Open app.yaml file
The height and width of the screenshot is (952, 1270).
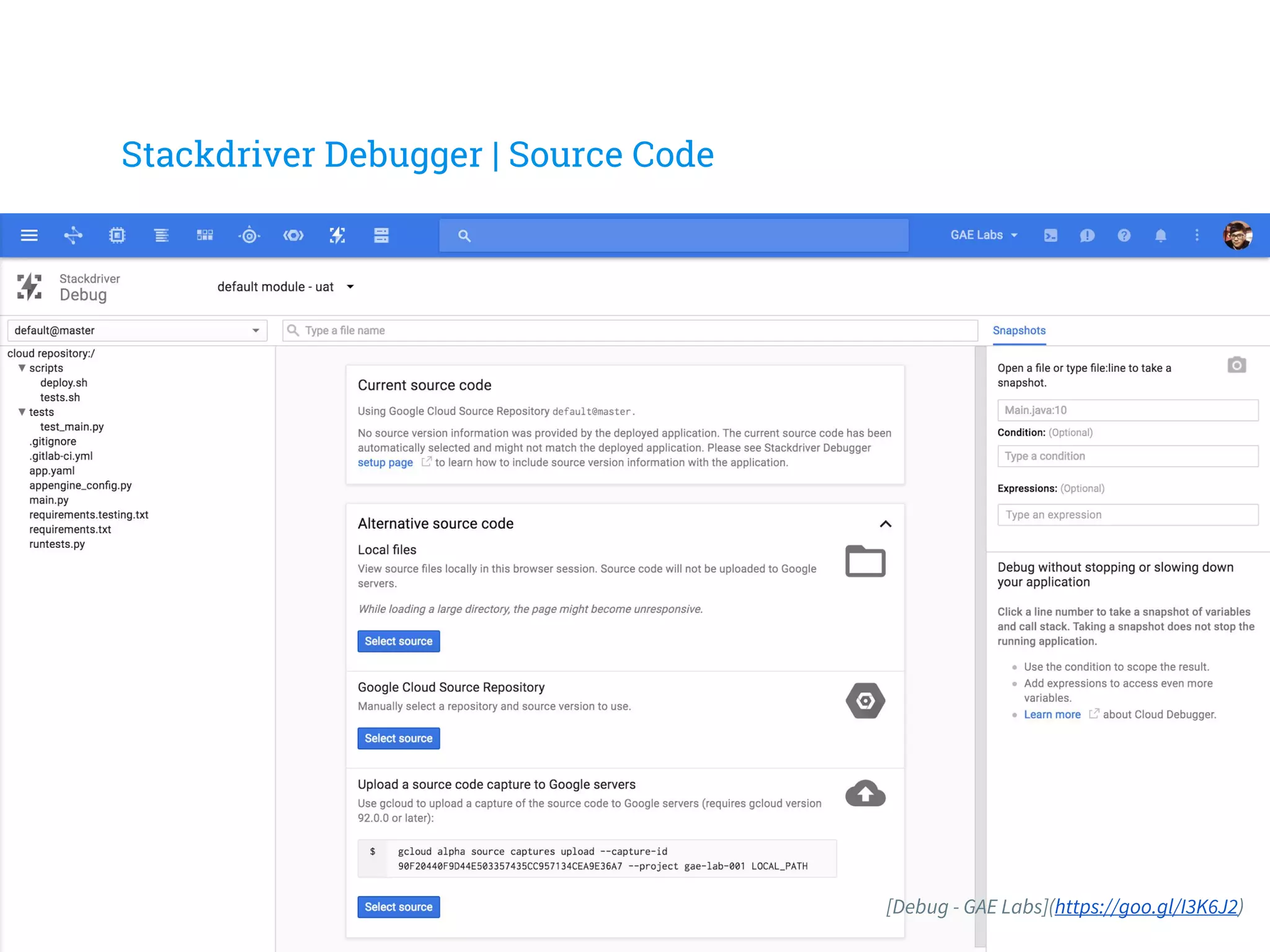51,471
